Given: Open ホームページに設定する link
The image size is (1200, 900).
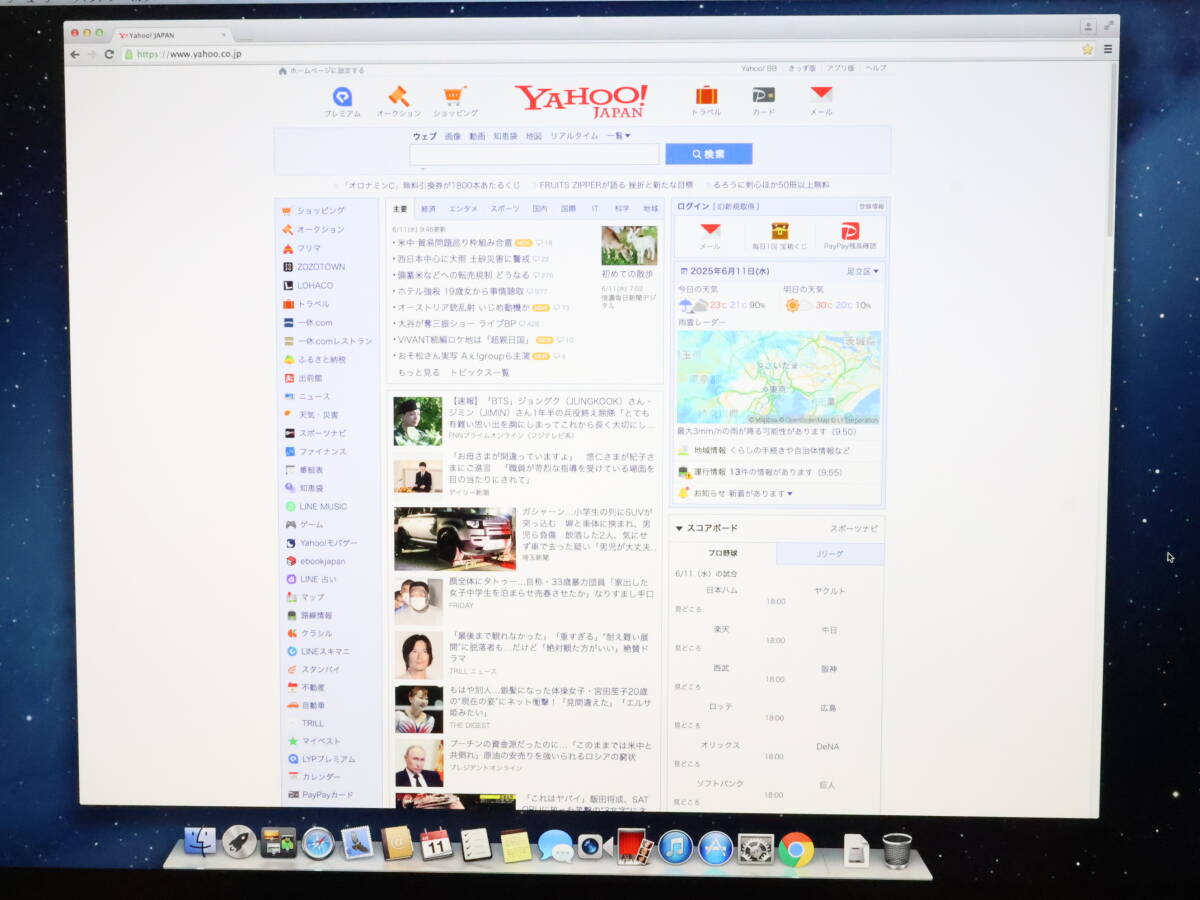Looking at the screenshot, I should (x=327, y=71).
